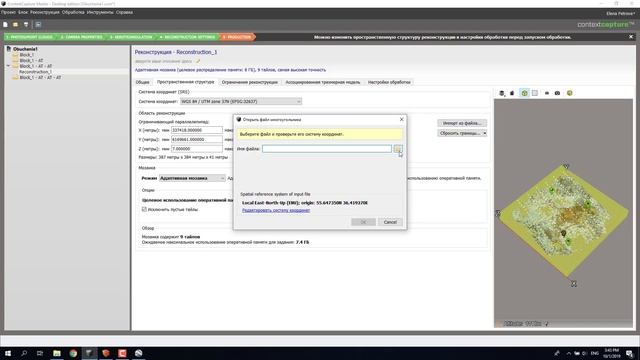The image size is (640, 360).
Task: Click the dialog's OK button
Action: 363,222
